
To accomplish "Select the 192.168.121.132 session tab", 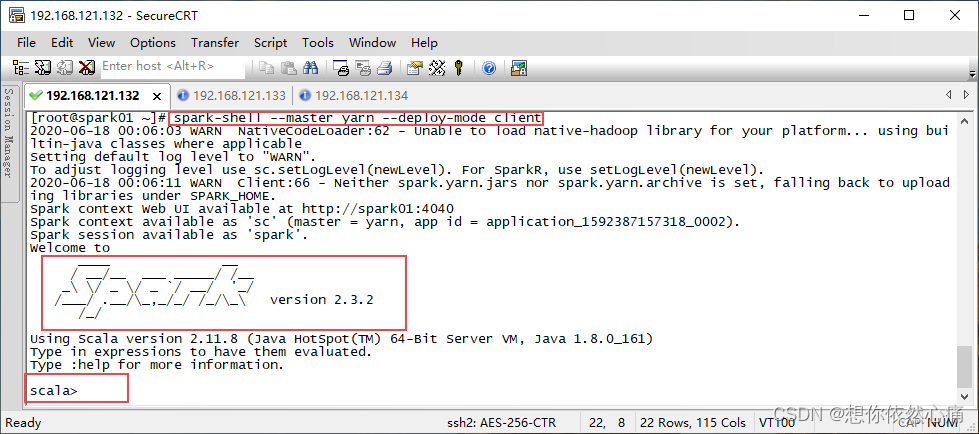I will point(92,96).
